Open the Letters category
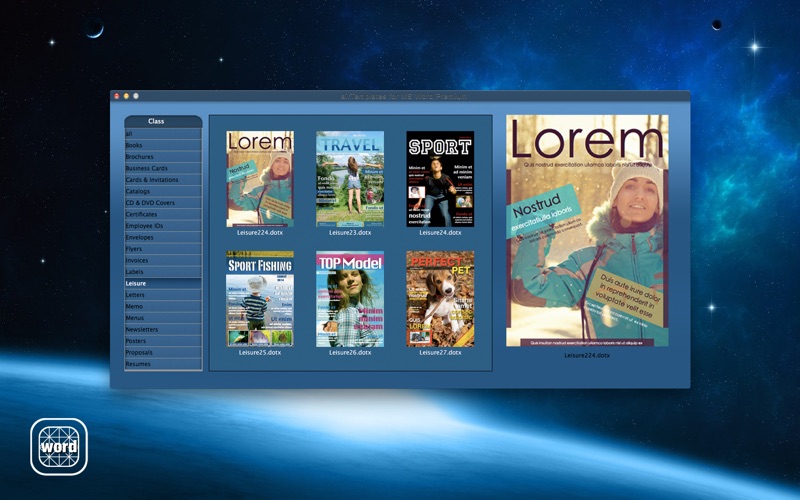This screenshot has width=800, height=500. (x=163, y=295)
